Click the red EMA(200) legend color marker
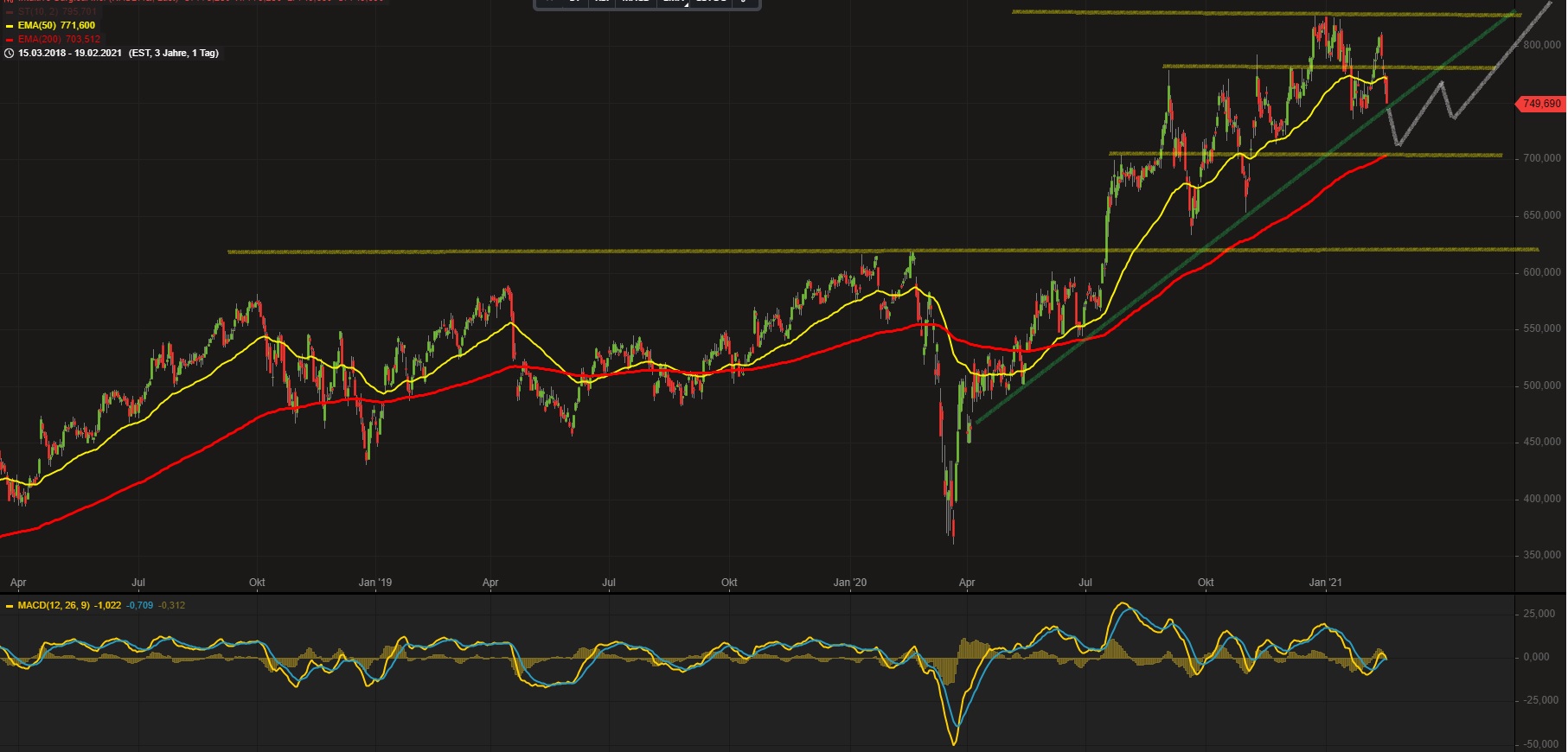Image resolution: width=1568 pixels, height=752 pixels. [10, 40]
